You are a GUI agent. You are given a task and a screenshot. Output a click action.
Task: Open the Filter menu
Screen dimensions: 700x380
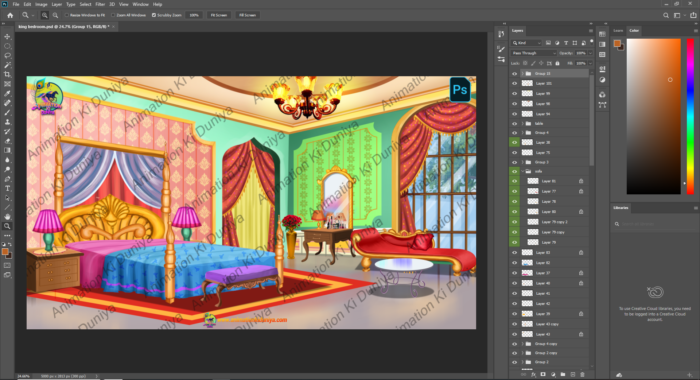(100, 4)
